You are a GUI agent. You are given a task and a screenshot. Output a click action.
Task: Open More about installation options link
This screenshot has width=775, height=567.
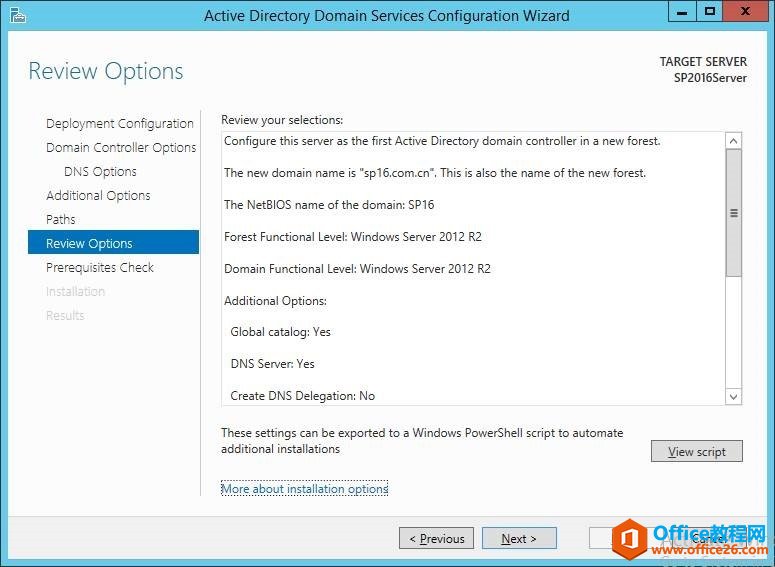click(304, 489)
